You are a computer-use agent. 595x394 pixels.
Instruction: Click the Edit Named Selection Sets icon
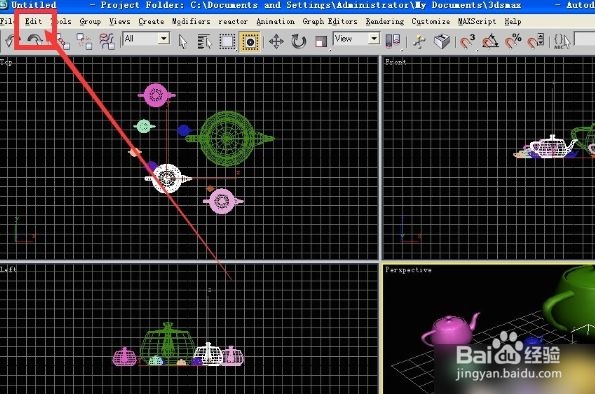(x=562, y=41)
